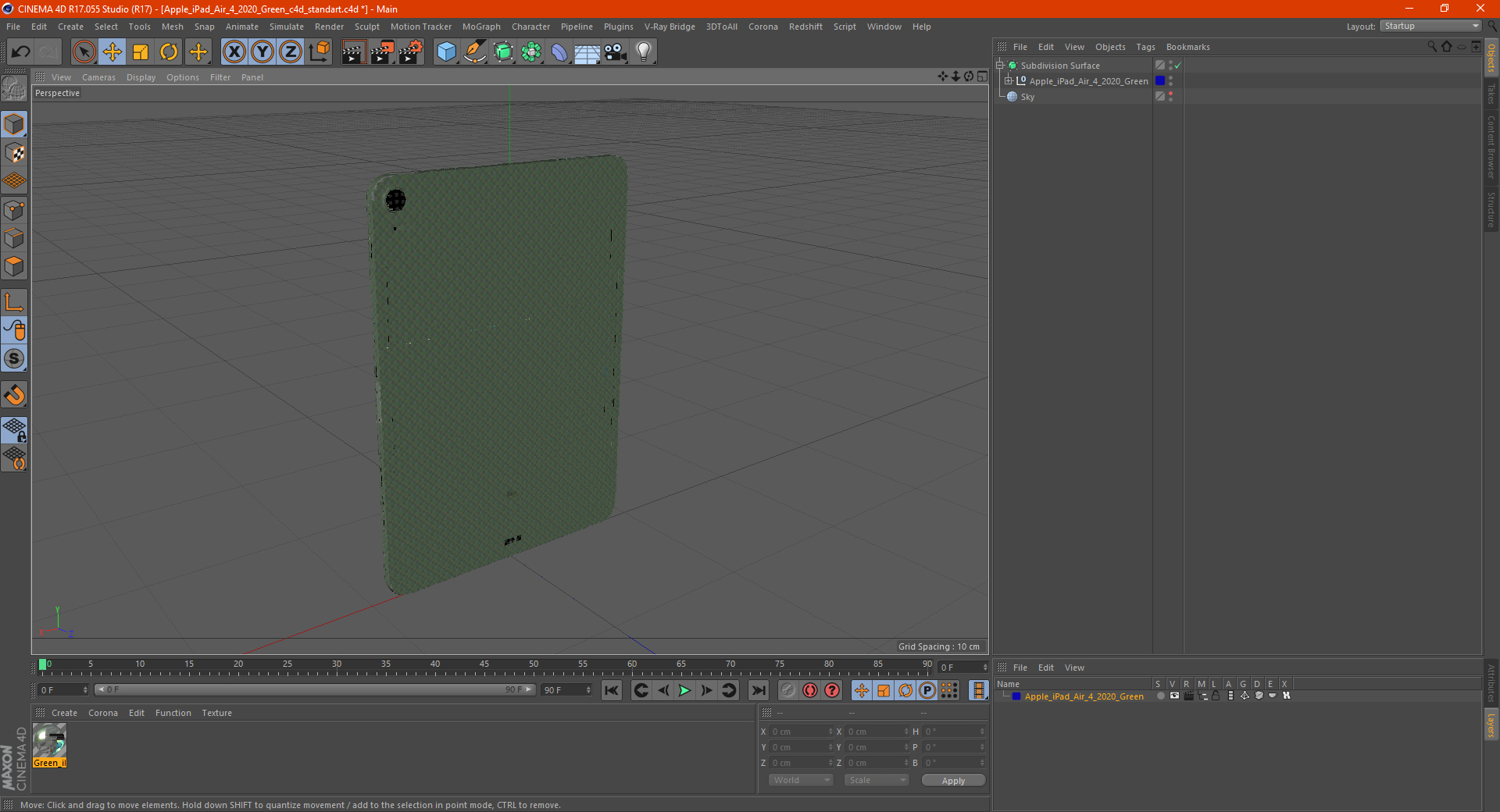Viewport: 1500px width, 812px height.
Task: Open viewport Display menu
Action: point(141,77)
